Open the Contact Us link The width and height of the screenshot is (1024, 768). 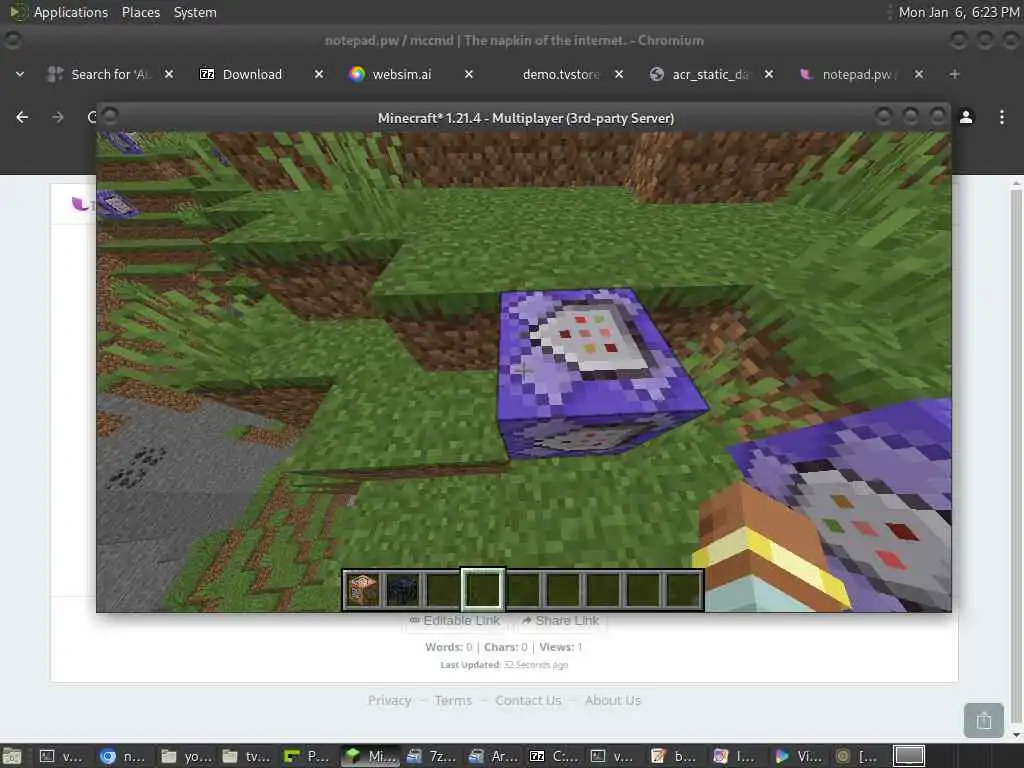tap(528, 700)
